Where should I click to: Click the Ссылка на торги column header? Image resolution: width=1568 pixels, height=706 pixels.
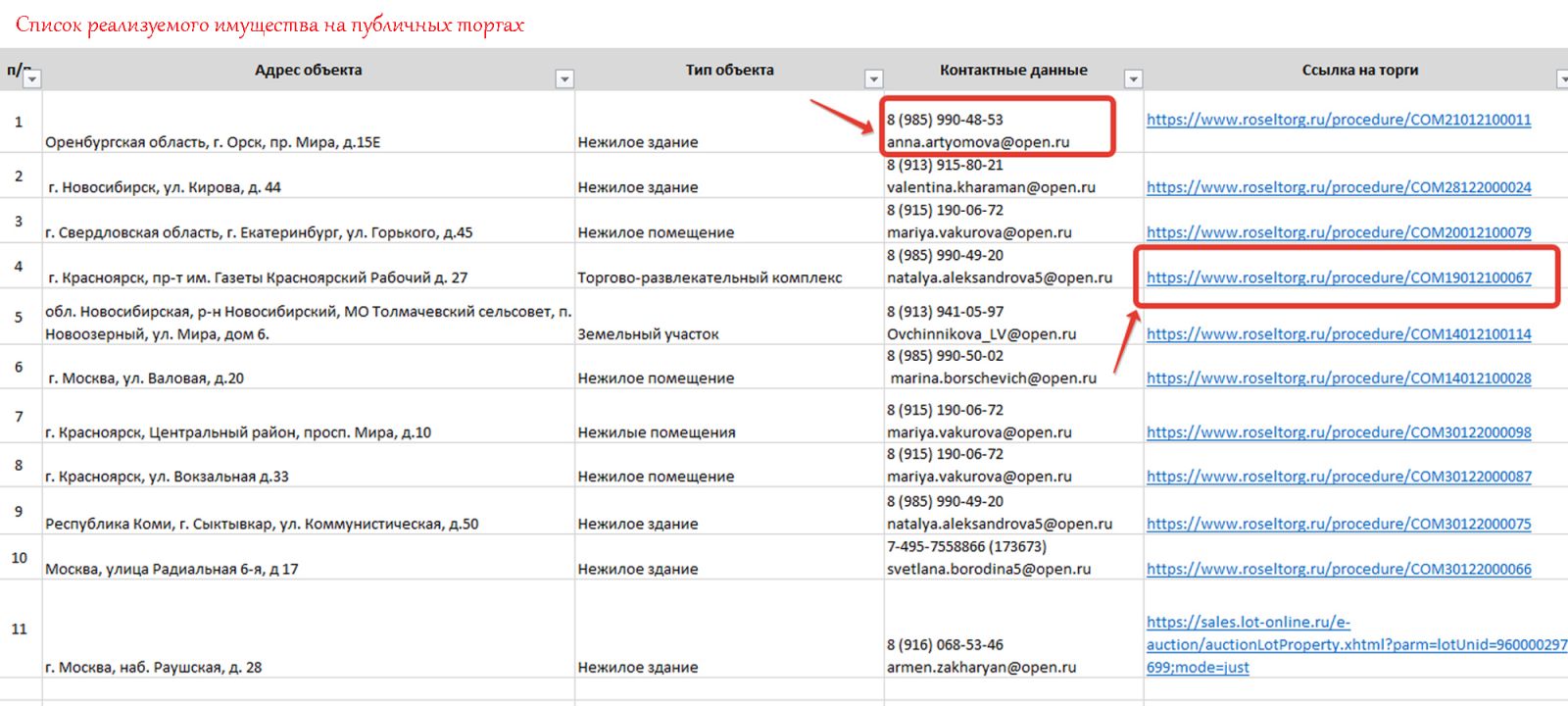[x=1359, y=71]
